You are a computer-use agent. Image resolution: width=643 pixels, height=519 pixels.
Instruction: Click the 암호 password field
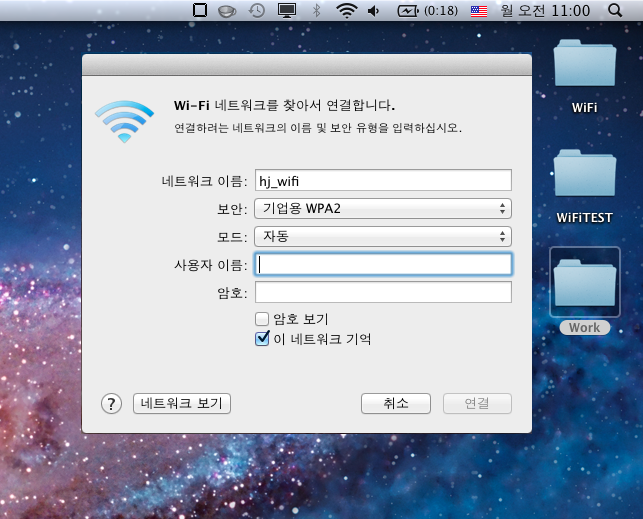pos(383,292)
